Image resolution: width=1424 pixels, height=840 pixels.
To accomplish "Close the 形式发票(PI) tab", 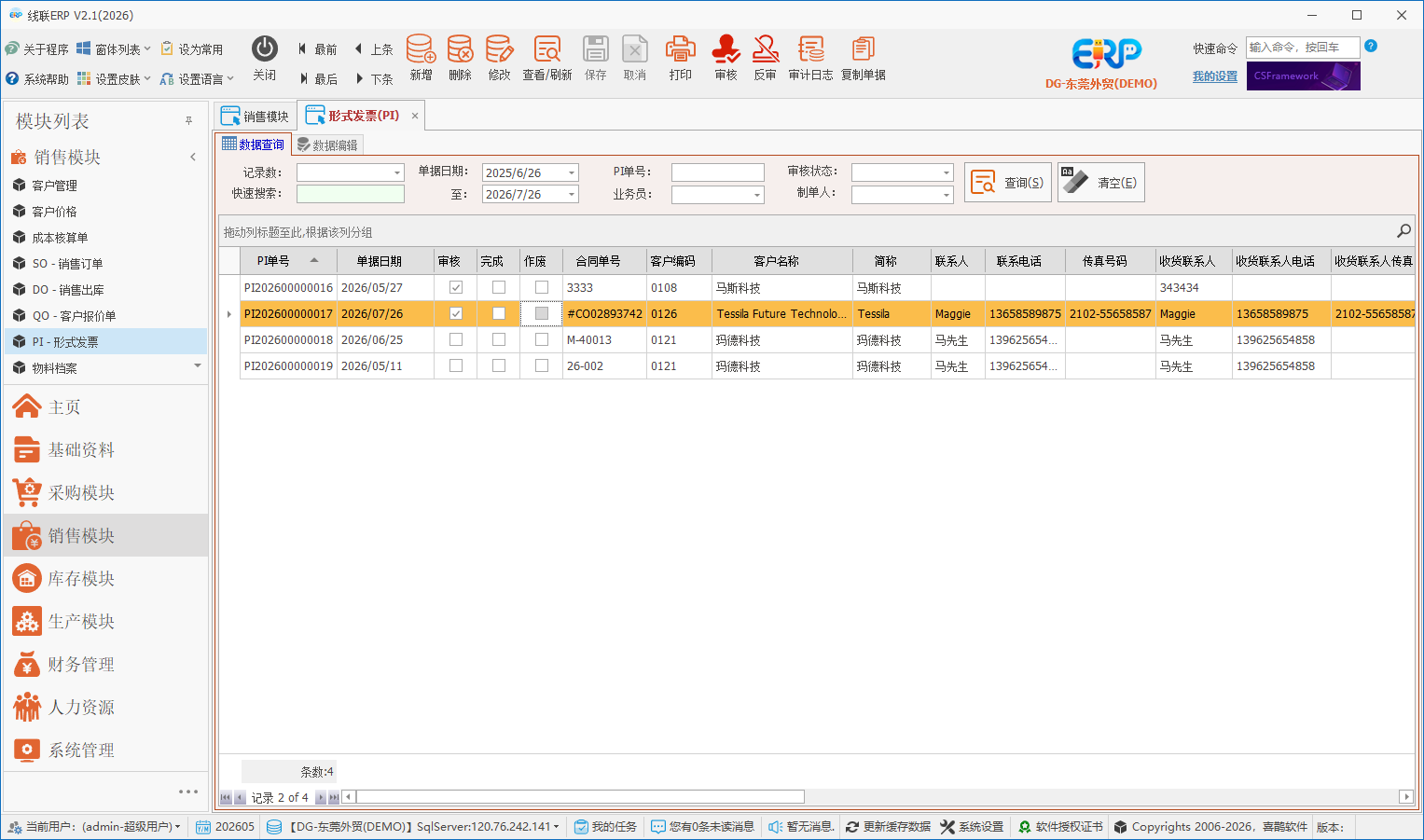I will [415, 116].
